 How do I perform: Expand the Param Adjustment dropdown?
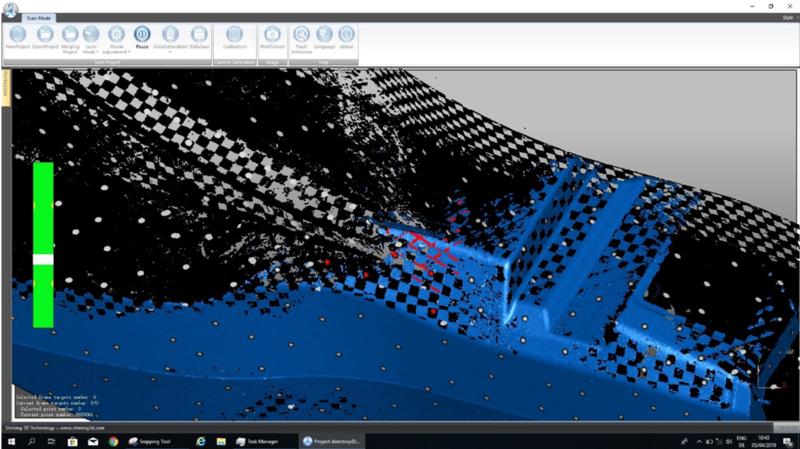coord(116,51)
